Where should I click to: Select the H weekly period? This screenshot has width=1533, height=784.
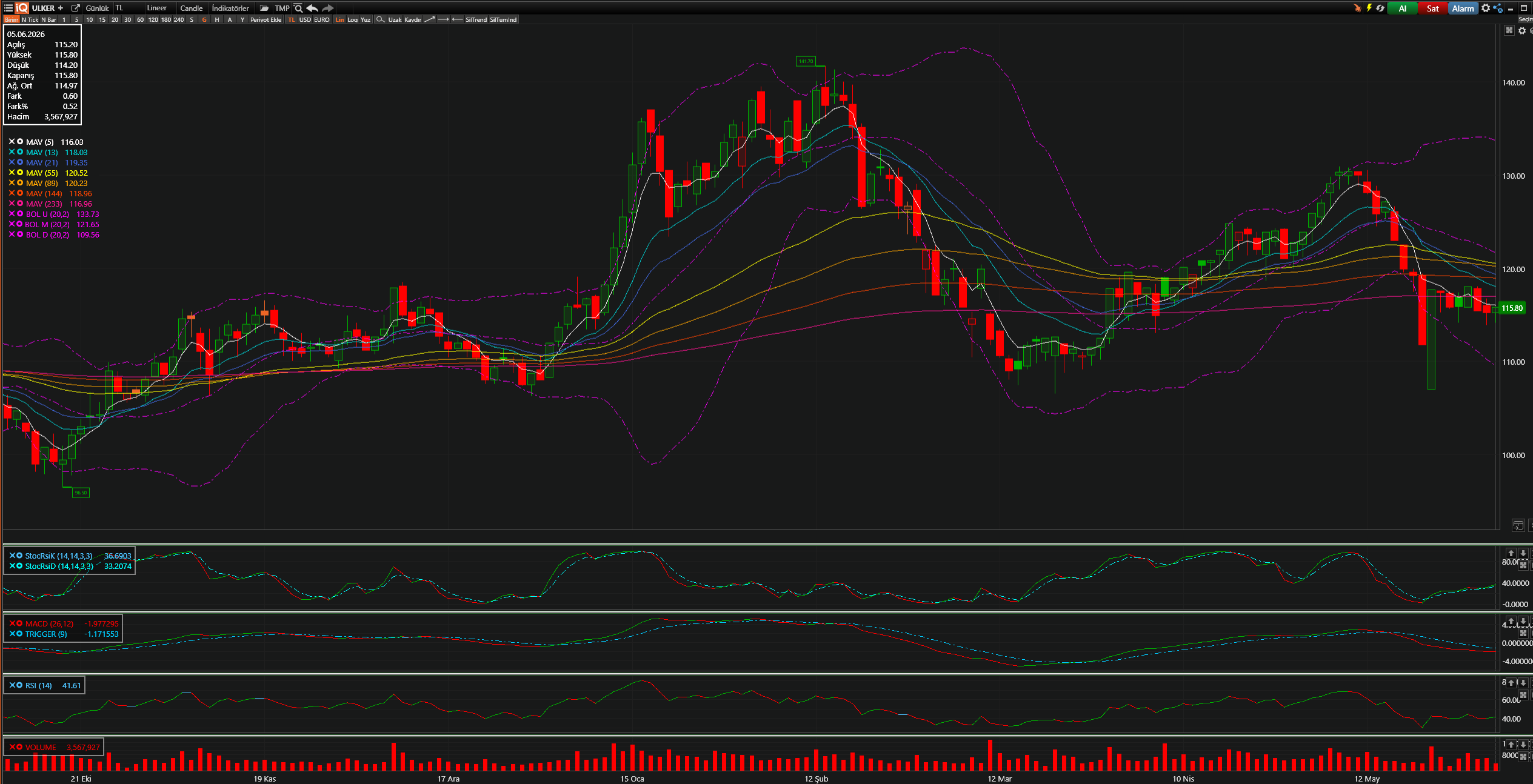(217, 19)
